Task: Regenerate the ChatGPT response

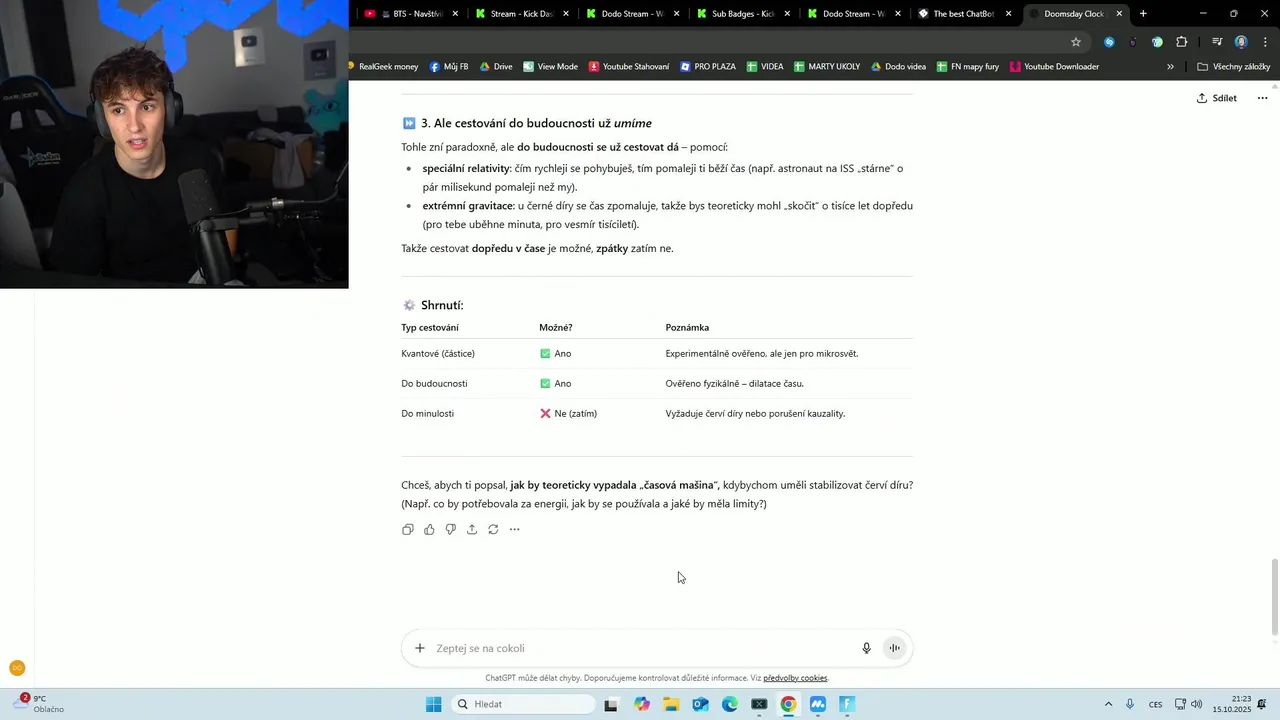Action: pyautogui.click(x=493, y=530)
